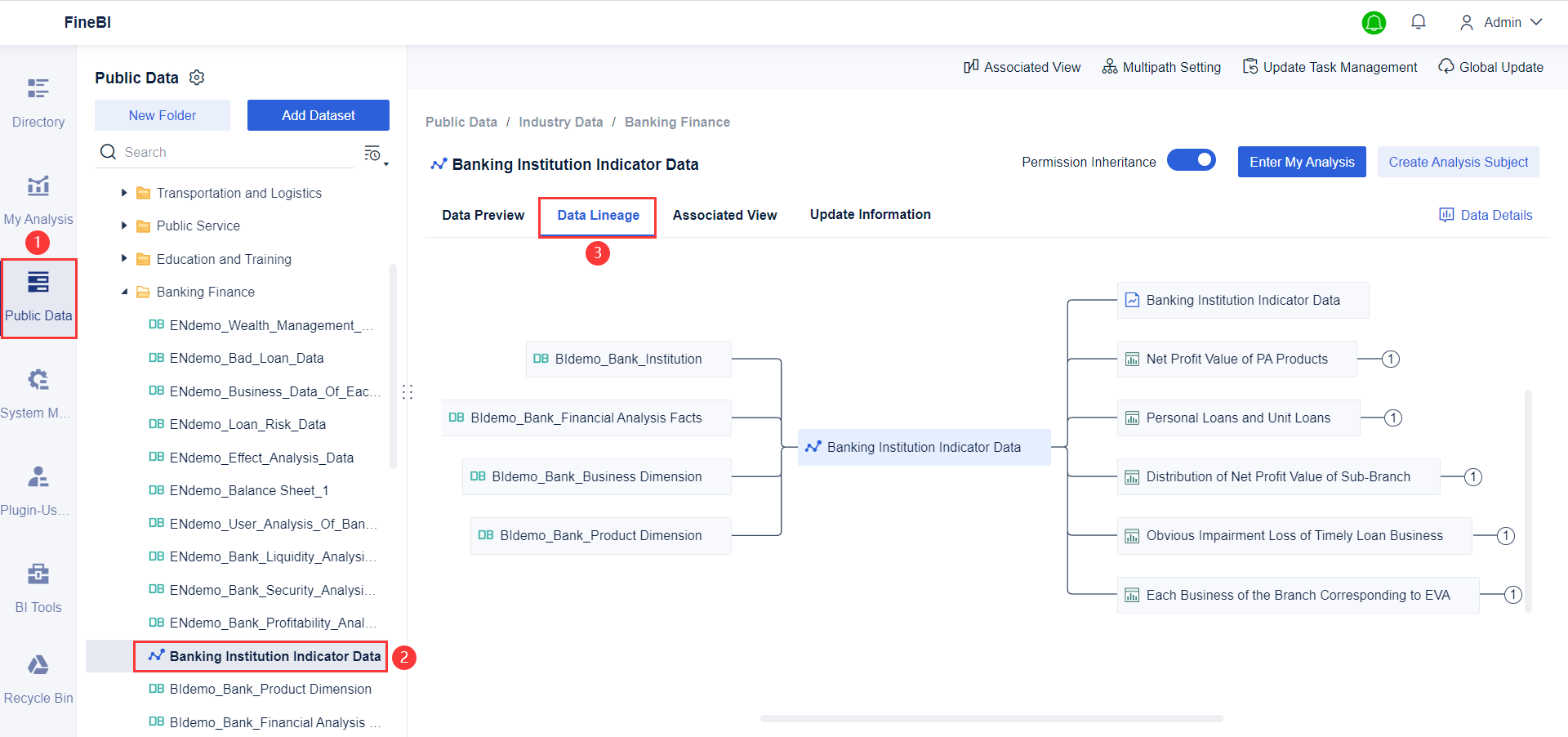
Task: Click the Add Dataset button
Action: pyautogui.click(x=318, y=115)
